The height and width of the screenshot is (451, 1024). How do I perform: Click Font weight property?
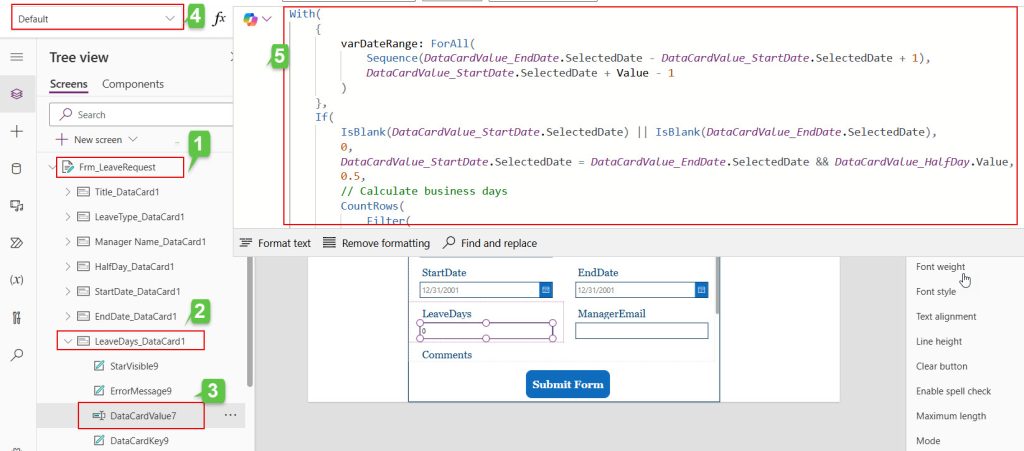pyautogui.click(x=940, y=267)
